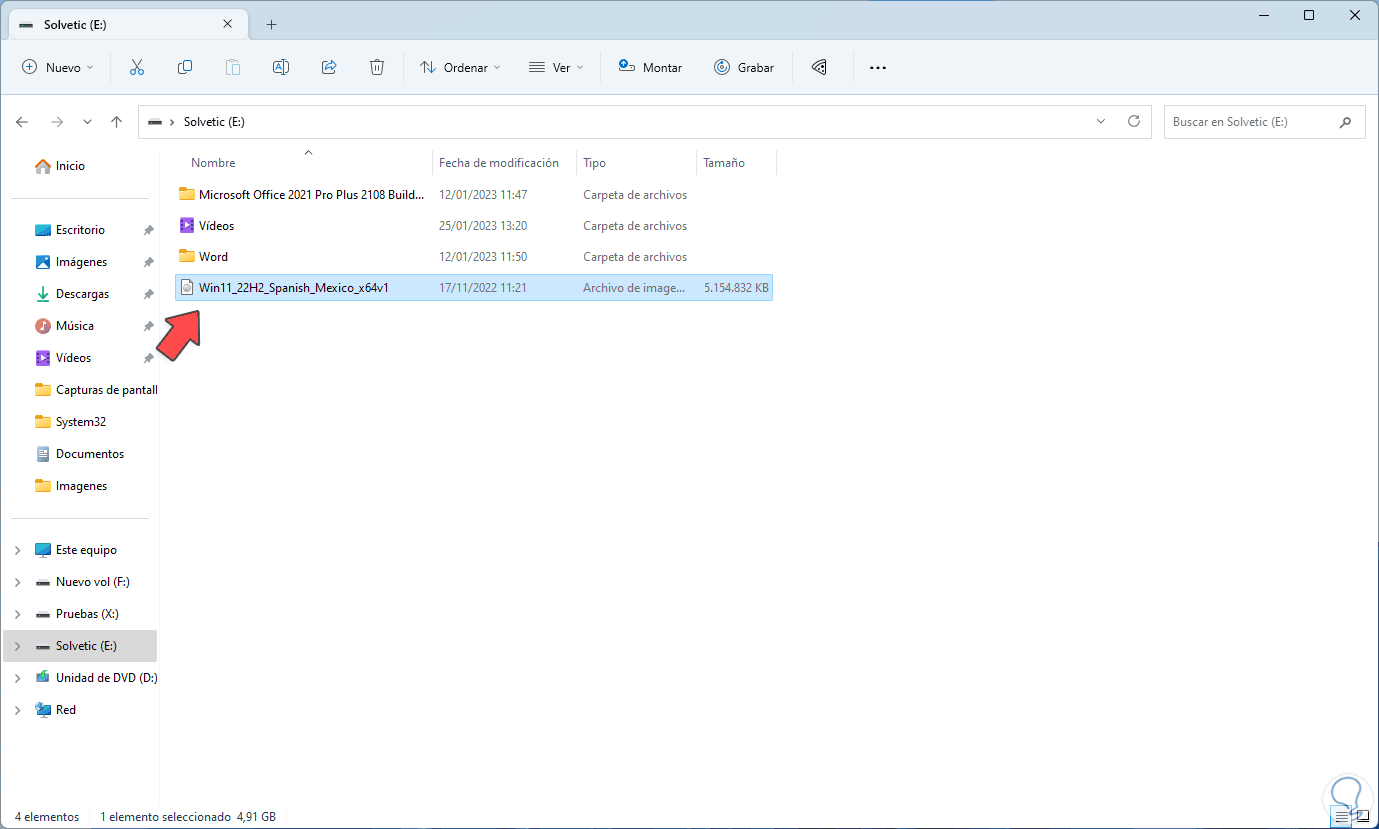The image size is (1379, 829).
Task: Select the Solvetic (E:) window tab
Action: [x=130, y=24]
